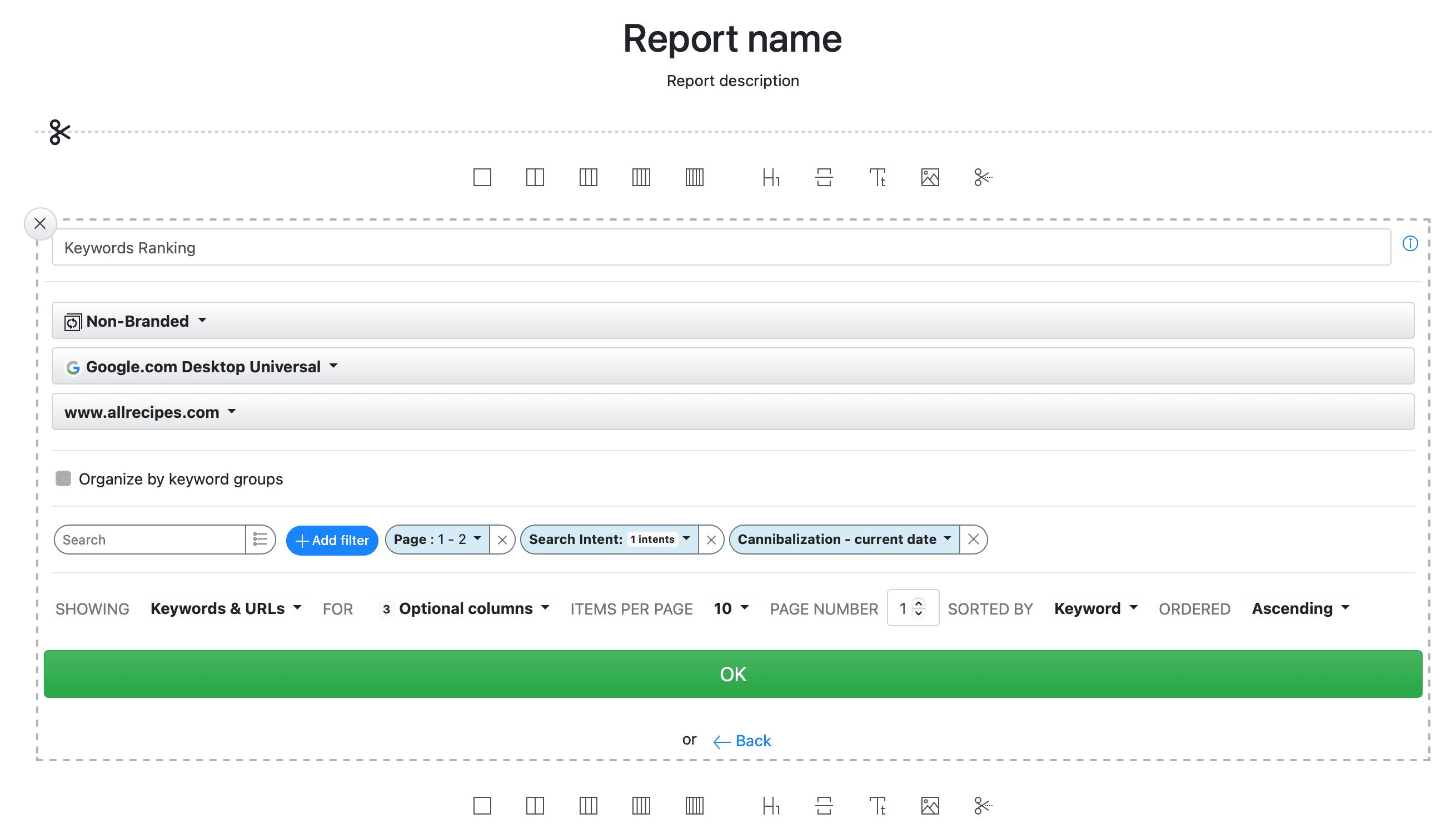Open Cannibalization - current date filter dropdown
The width and height of the screenshot is (1456, 839).
tap(844, 540)
